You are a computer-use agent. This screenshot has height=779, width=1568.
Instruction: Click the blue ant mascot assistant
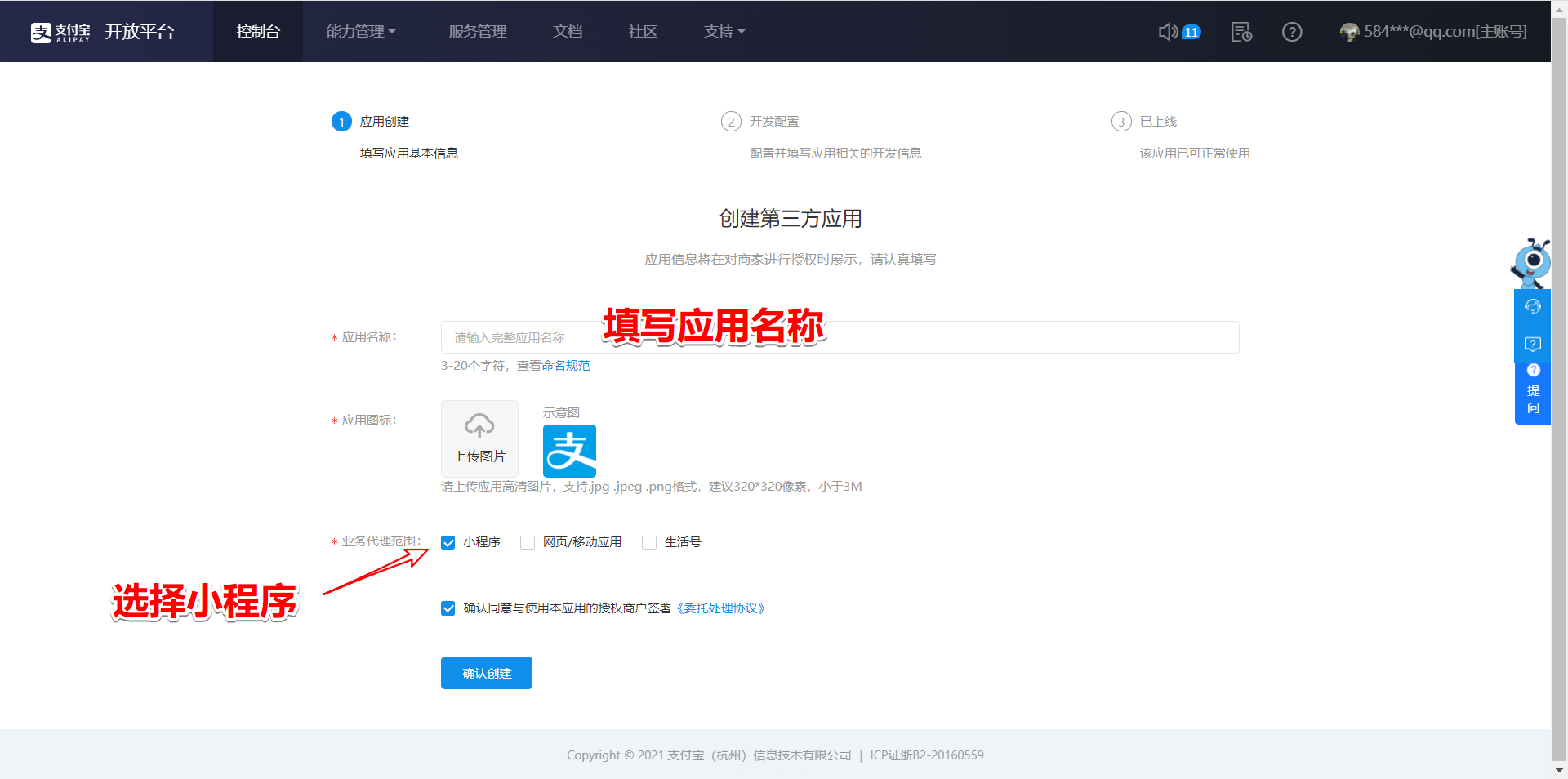(x=1530, y=263)
